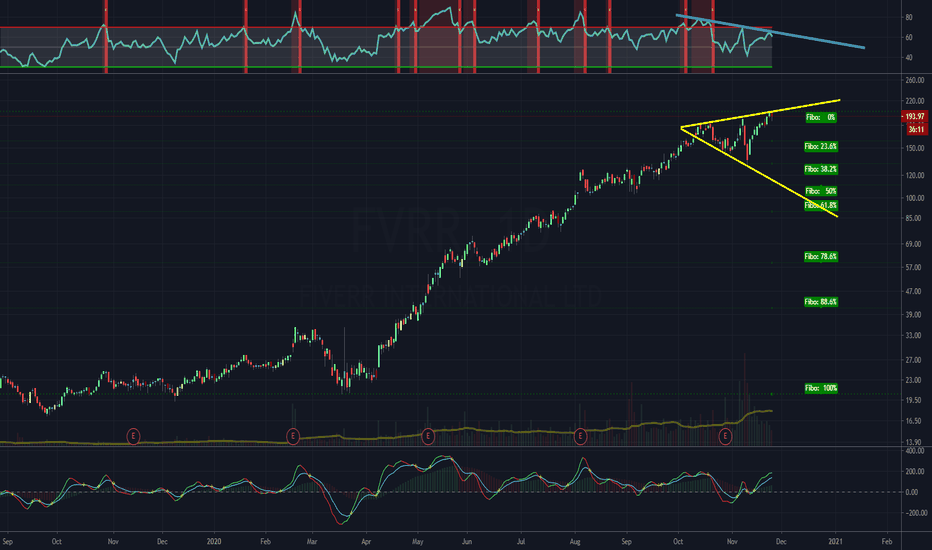Click the 220.00 price axis label
The image size is (932, 550).
[915, 101]
